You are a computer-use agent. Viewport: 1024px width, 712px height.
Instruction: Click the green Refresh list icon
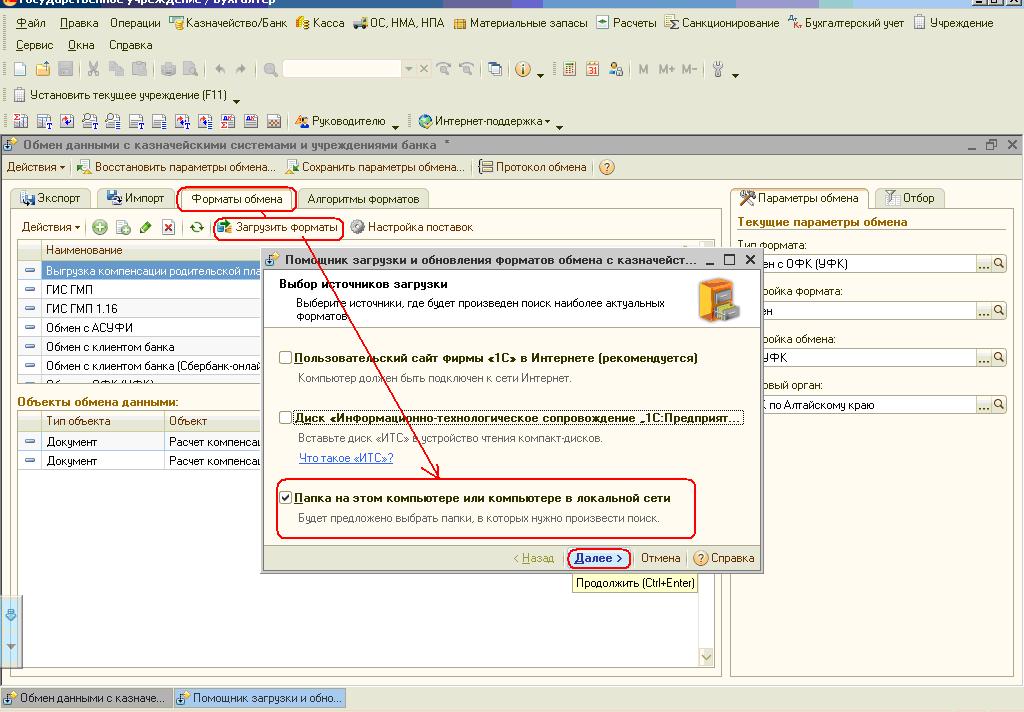pyautogui.click(x=197, y=228)
